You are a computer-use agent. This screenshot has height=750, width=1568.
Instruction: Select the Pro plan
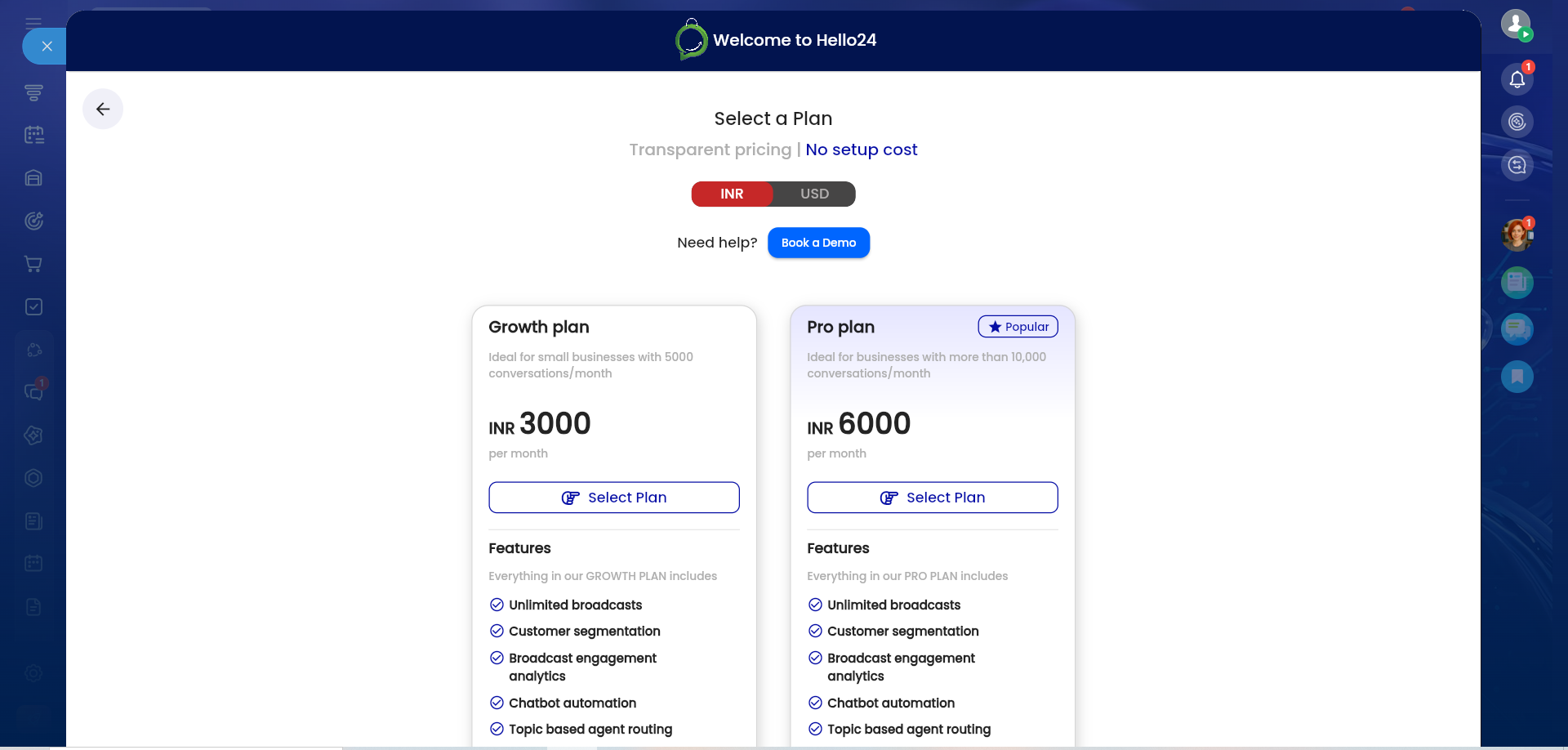[x=933, y=498]
